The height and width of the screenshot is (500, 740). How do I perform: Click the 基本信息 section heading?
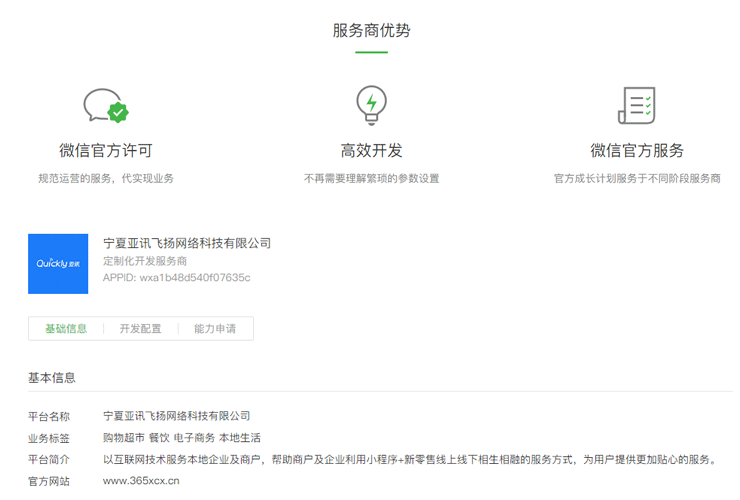52,378
